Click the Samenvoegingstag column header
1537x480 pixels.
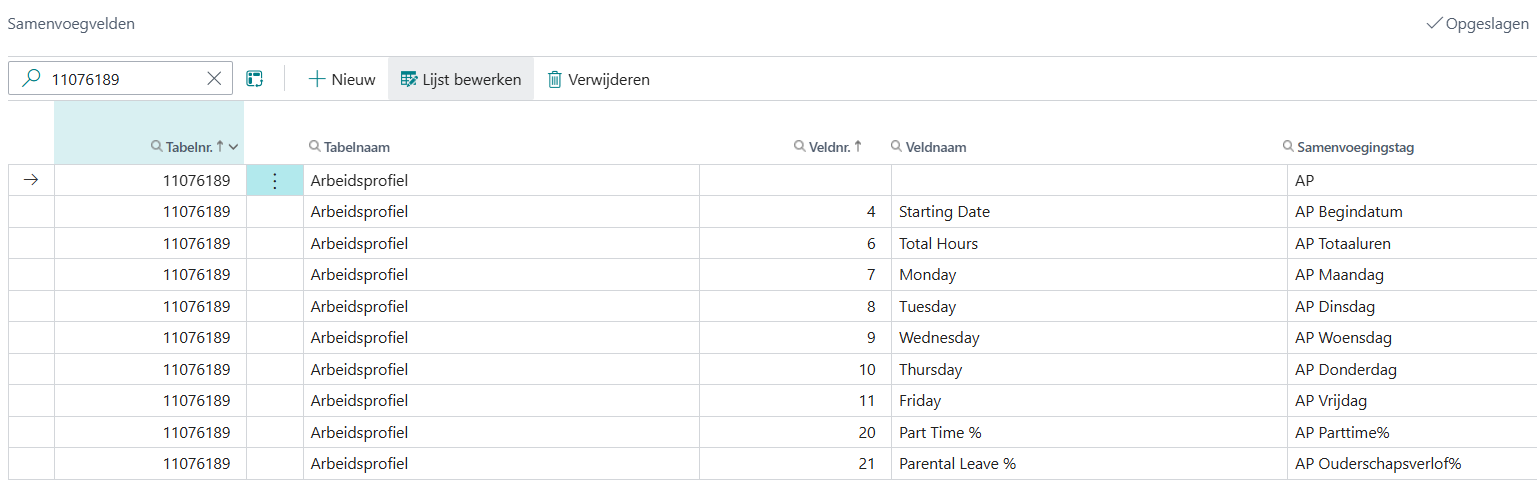pyautogui.click(x=1354, y=147)
